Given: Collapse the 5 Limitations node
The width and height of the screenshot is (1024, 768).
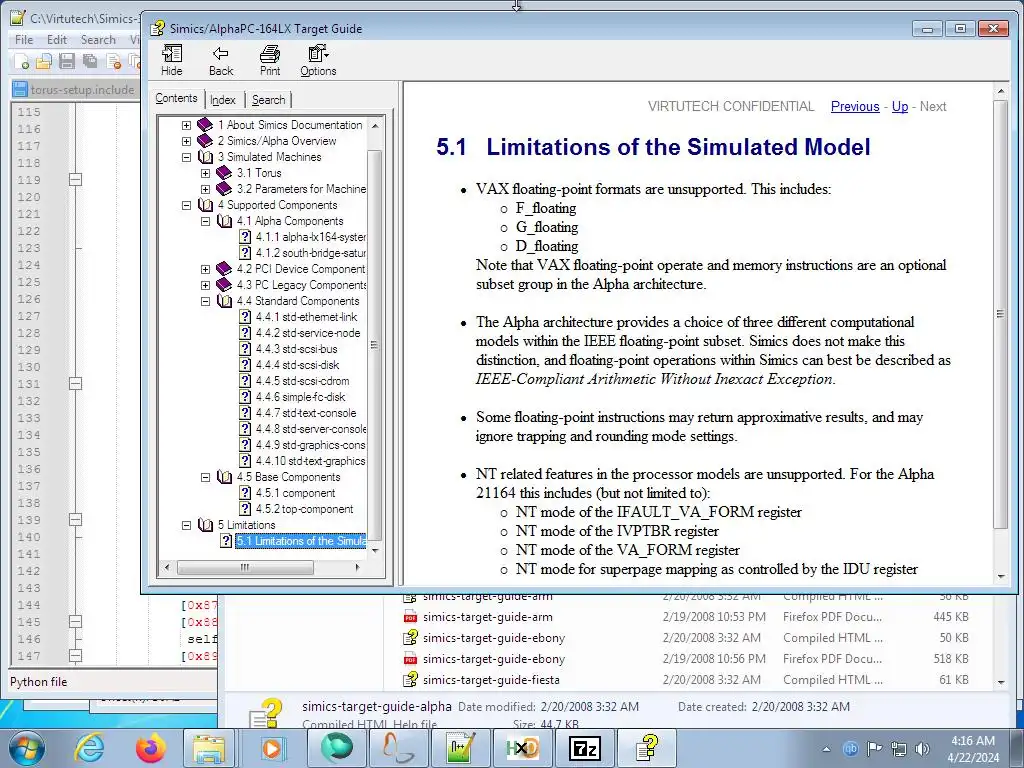Looking at the screenshot, I should 186,525.
